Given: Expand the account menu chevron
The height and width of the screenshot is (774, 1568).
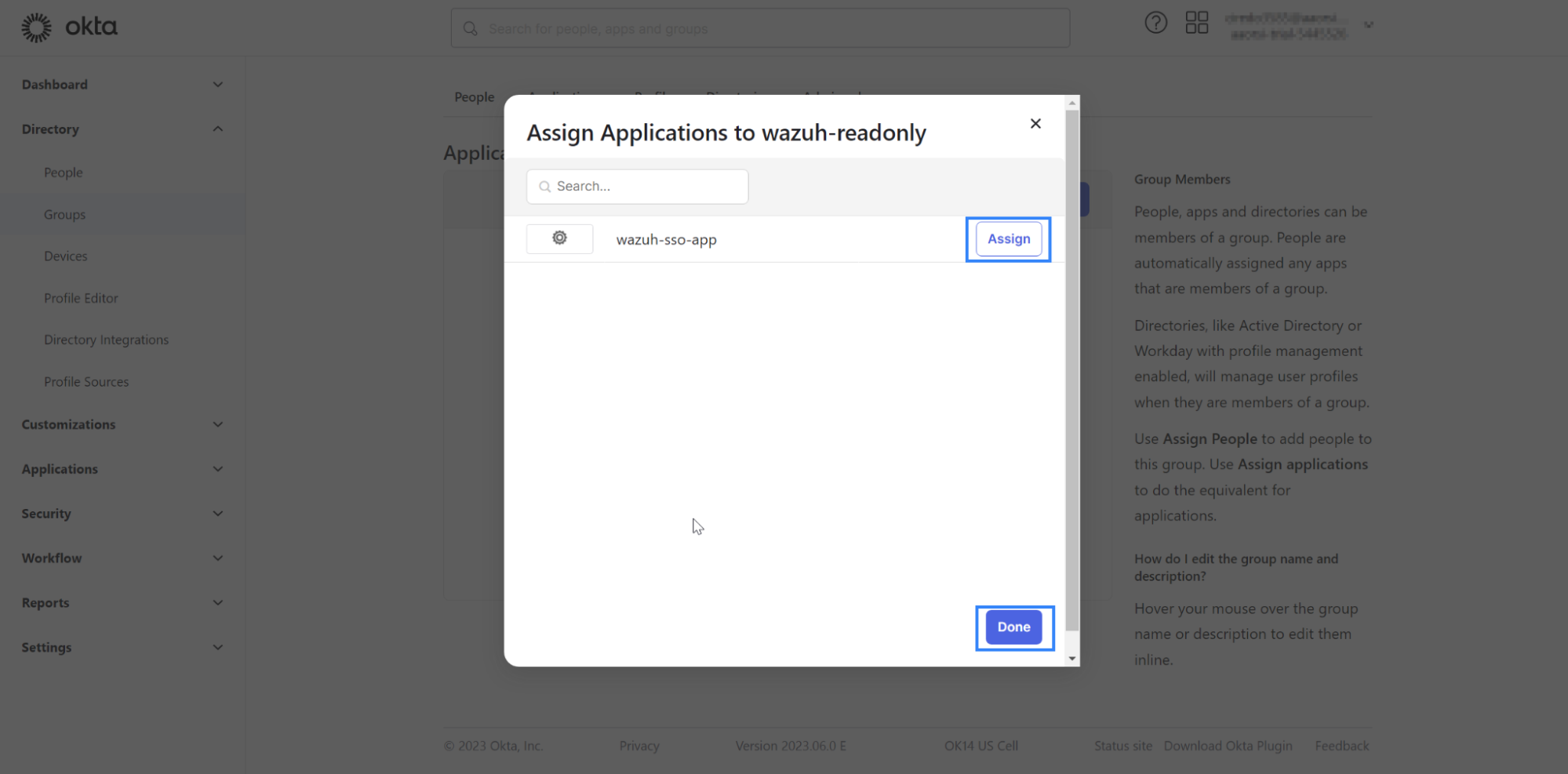Looking at the screenshot, I should (1368, 25).
